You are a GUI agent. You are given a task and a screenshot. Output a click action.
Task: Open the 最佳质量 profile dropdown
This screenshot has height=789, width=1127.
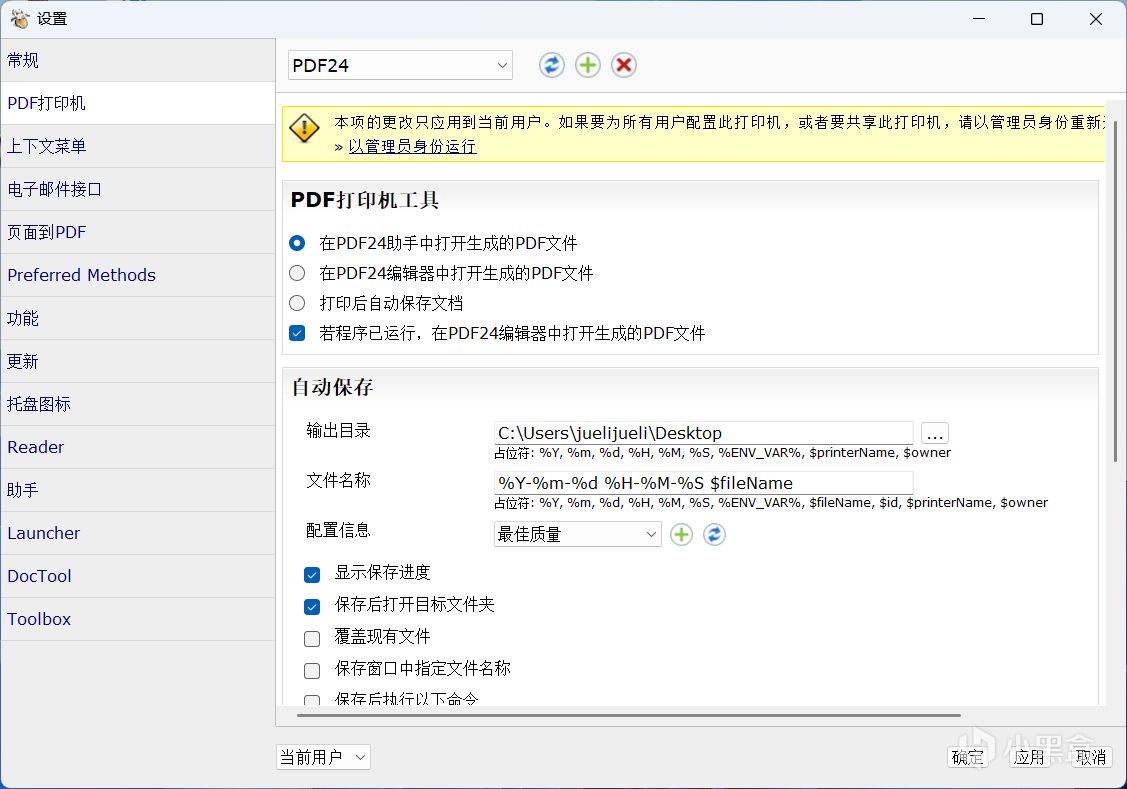click(x=578, y=535)
